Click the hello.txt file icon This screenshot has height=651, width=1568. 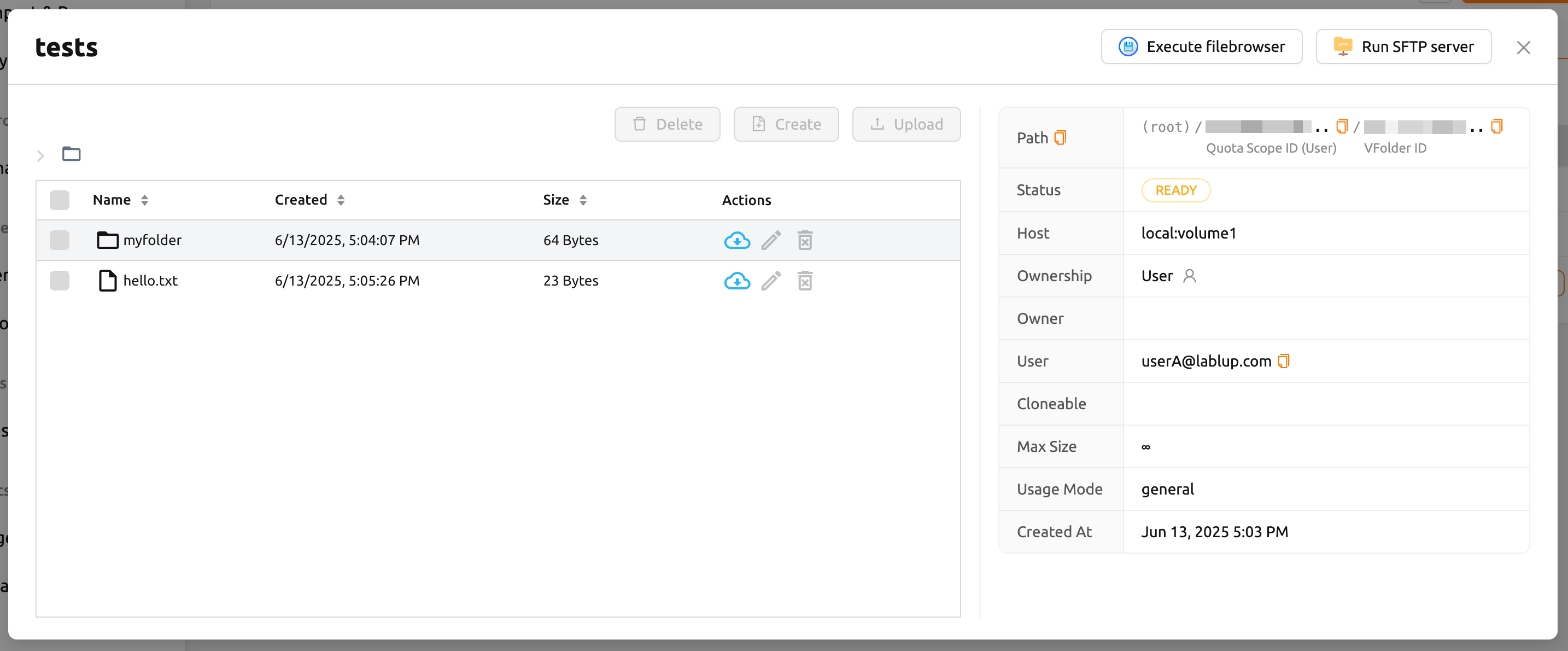pyautogui.click(x=108, y=281)
